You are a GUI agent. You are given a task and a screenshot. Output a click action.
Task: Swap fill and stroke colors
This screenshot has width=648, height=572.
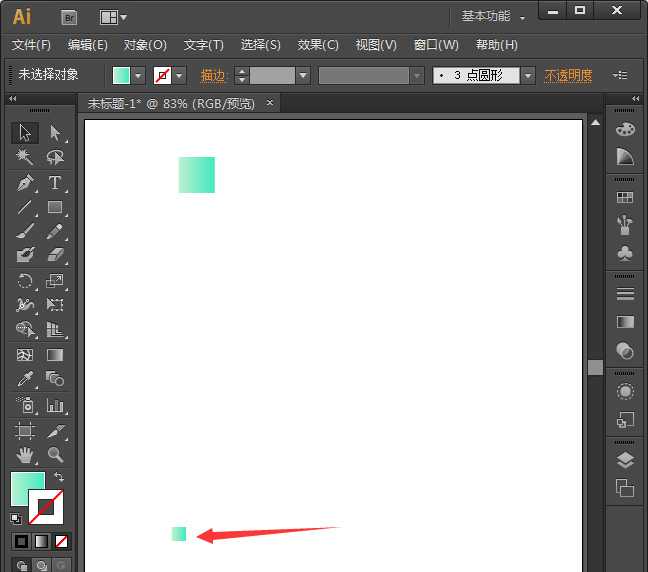[59, 478]
